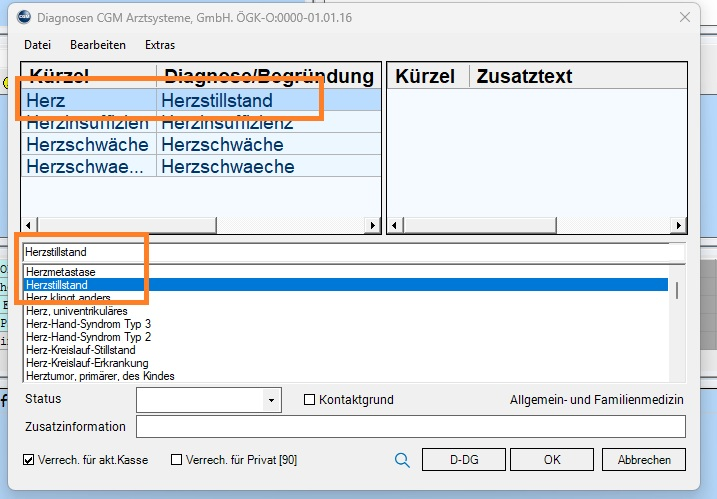Close the Diagnosen dialog window
This screenshot has height=499, width=717.
pyautogui.click(x=684, y=18)
